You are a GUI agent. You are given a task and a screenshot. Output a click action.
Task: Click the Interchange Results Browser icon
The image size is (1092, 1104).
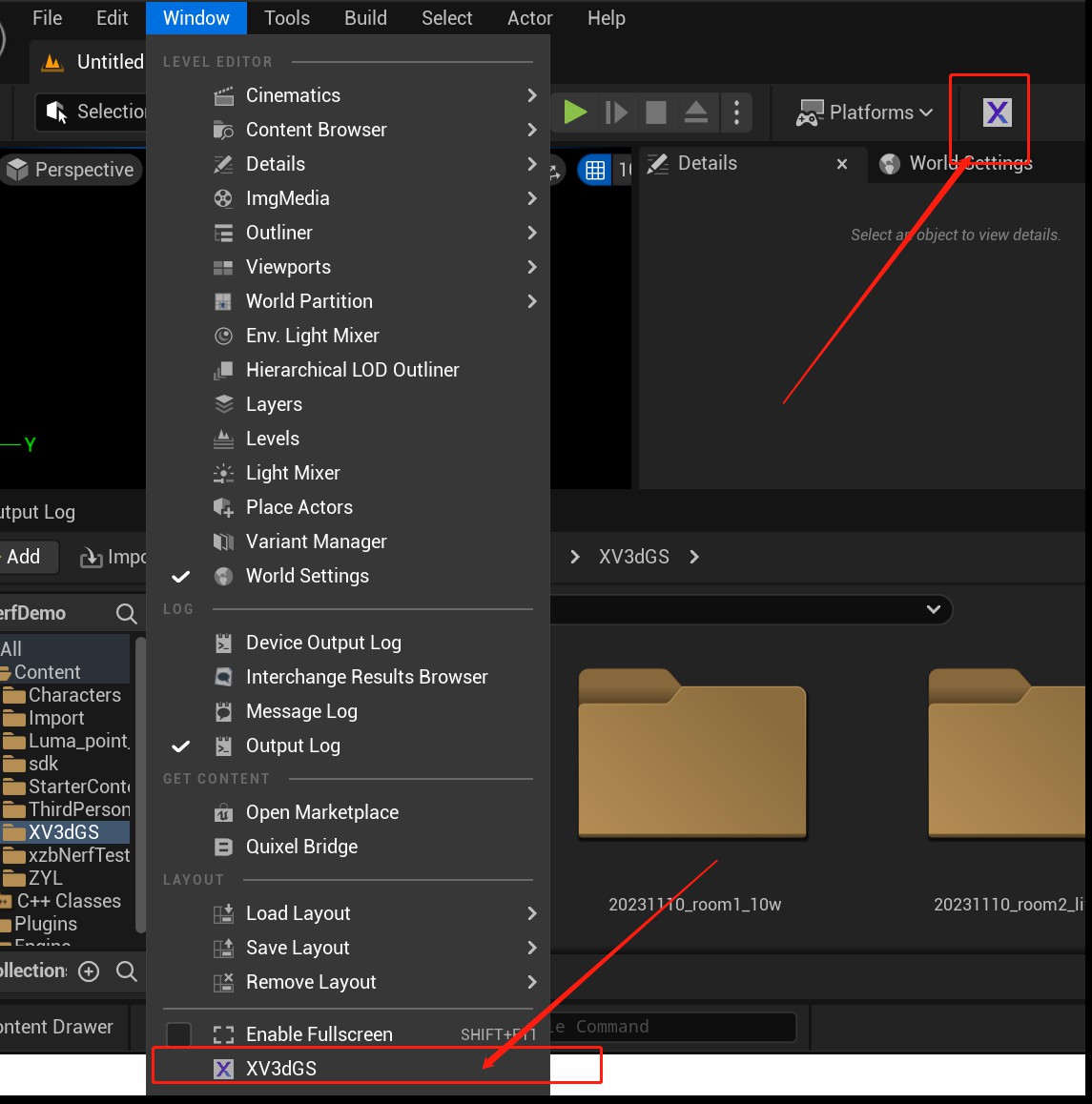[x=223, y=677]
